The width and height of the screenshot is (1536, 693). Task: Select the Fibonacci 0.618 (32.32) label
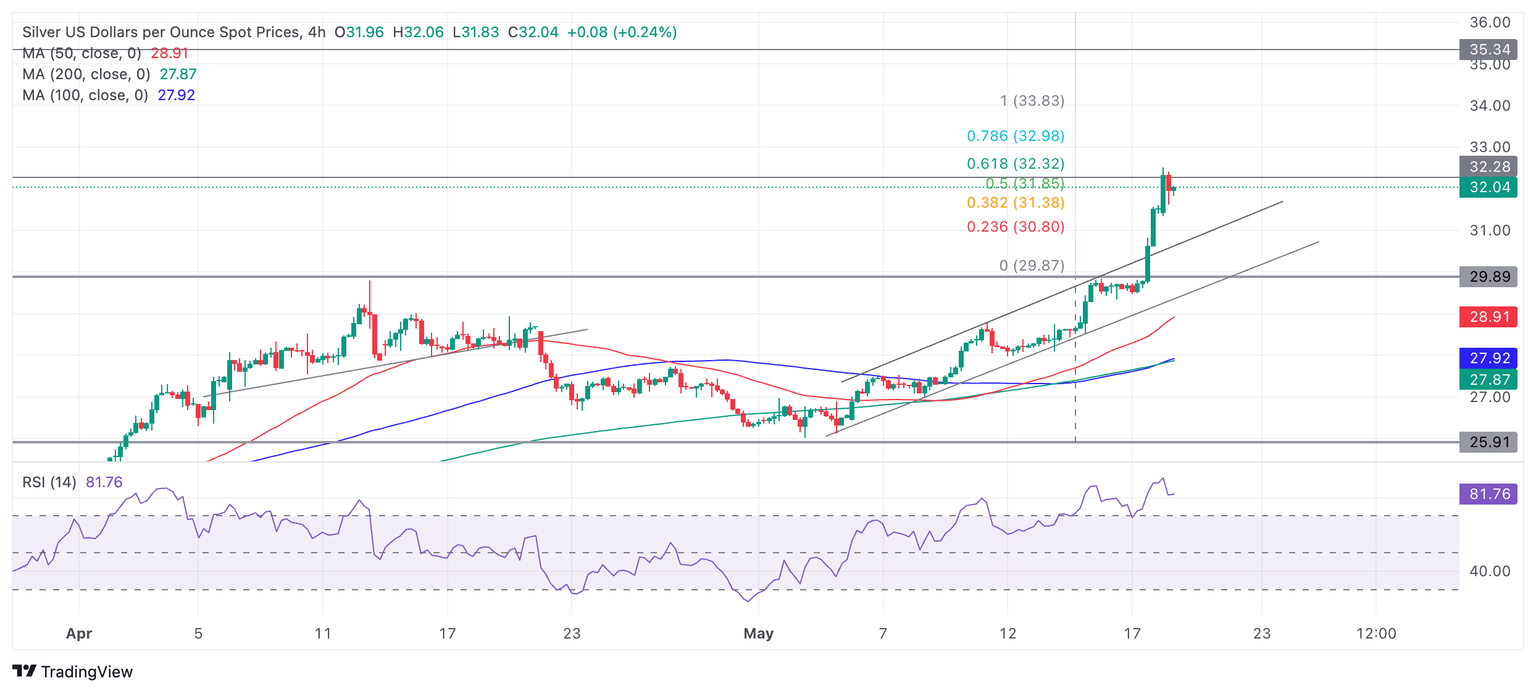[1014, 163]
